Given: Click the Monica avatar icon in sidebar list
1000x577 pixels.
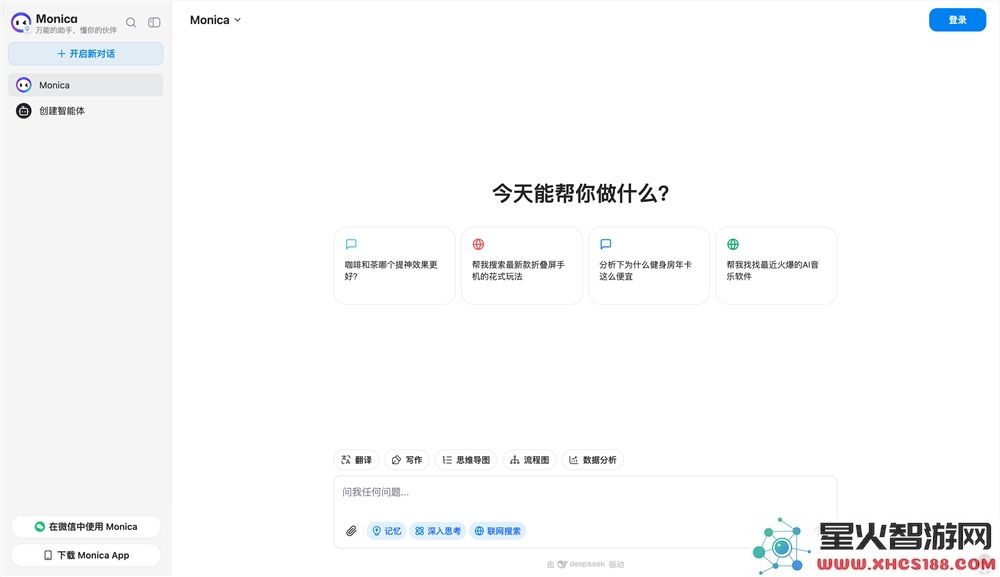Looking at the screenshot, I should tap(24, 85).
